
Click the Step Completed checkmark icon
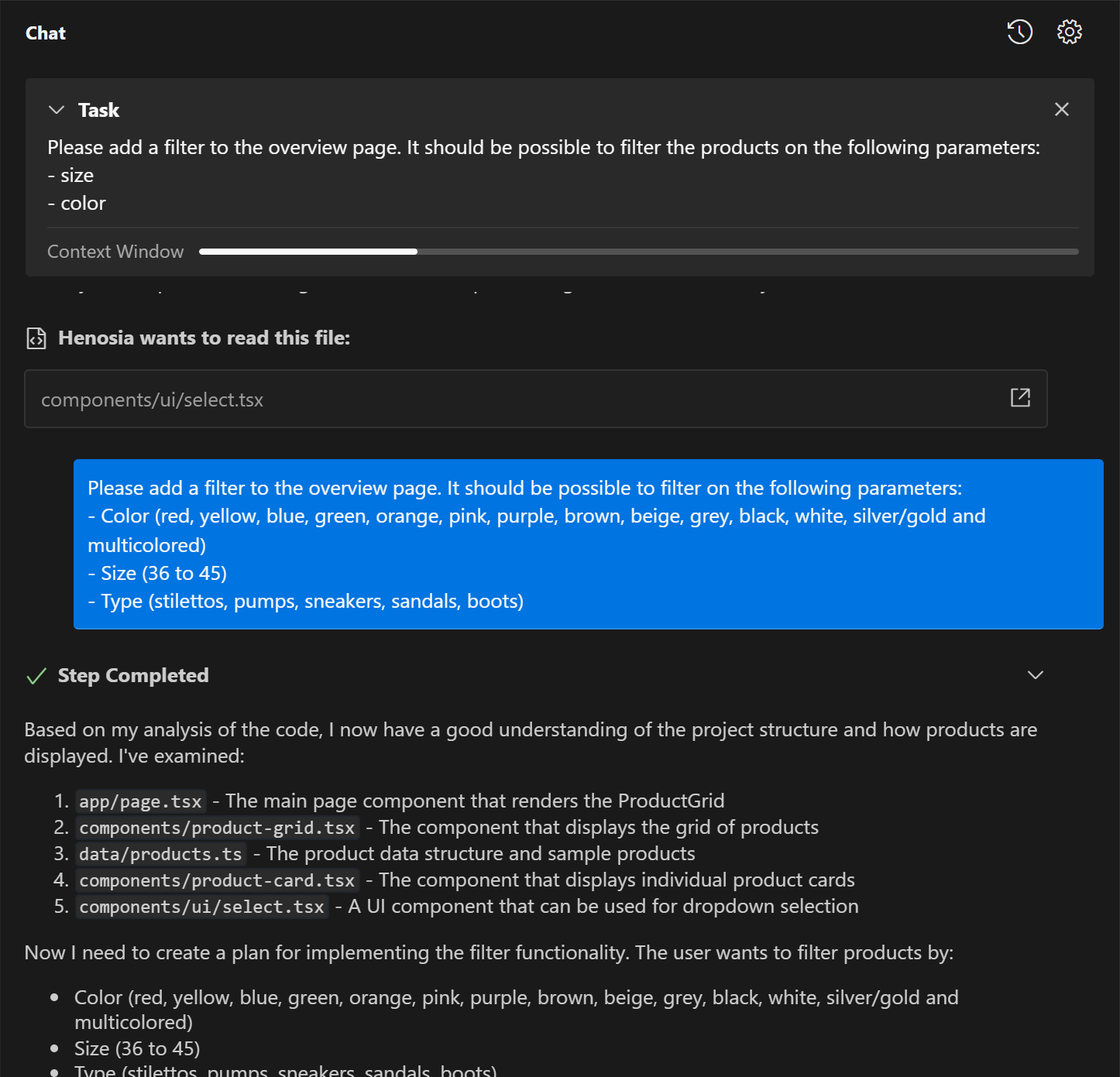click(36, 676)
